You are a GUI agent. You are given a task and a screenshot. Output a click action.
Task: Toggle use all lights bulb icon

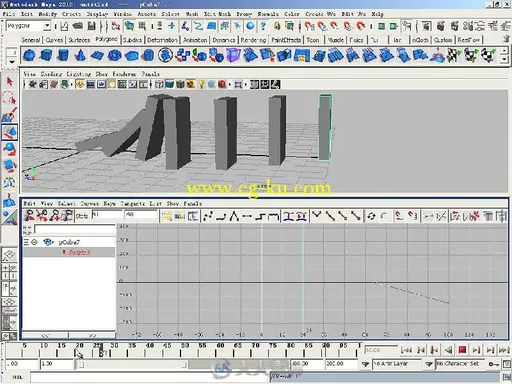pyautogui.click(x=201, y=85)
